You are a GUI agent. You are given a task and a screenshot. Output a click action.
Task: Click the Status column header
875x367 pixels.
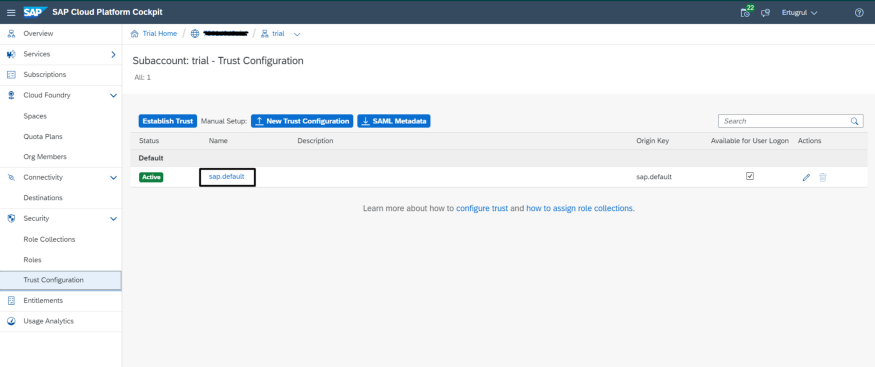[149, 141]
